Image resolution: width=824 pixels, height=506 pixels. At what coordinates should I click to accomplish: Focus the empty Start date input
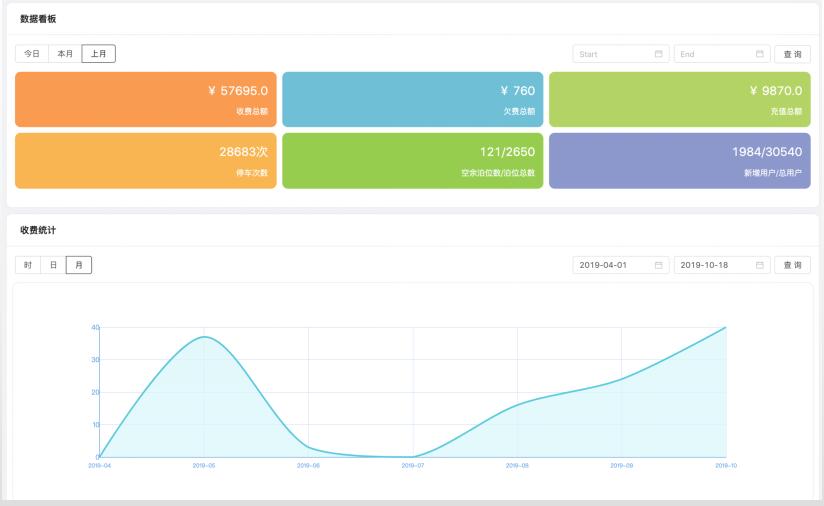pyautogui.click(x=612, y=54)
